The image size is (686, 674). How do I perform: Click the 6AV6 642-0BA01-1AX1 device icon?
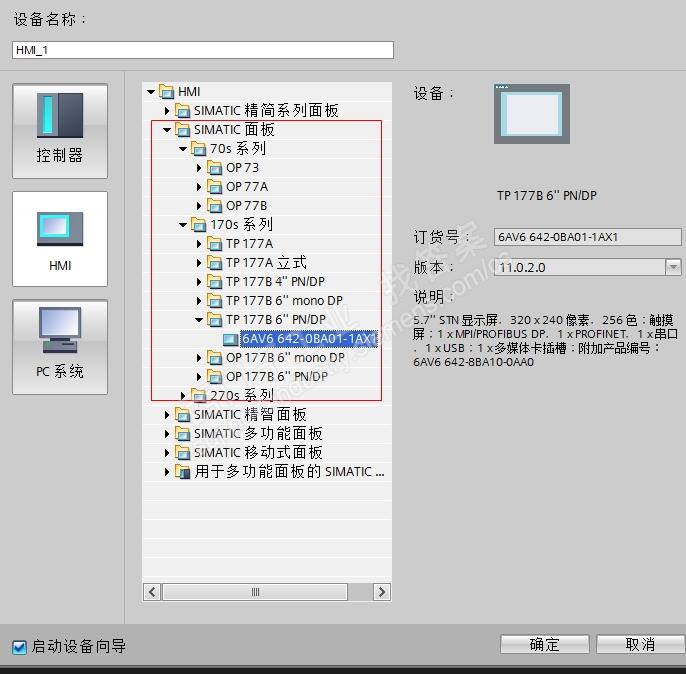(230, 339)
